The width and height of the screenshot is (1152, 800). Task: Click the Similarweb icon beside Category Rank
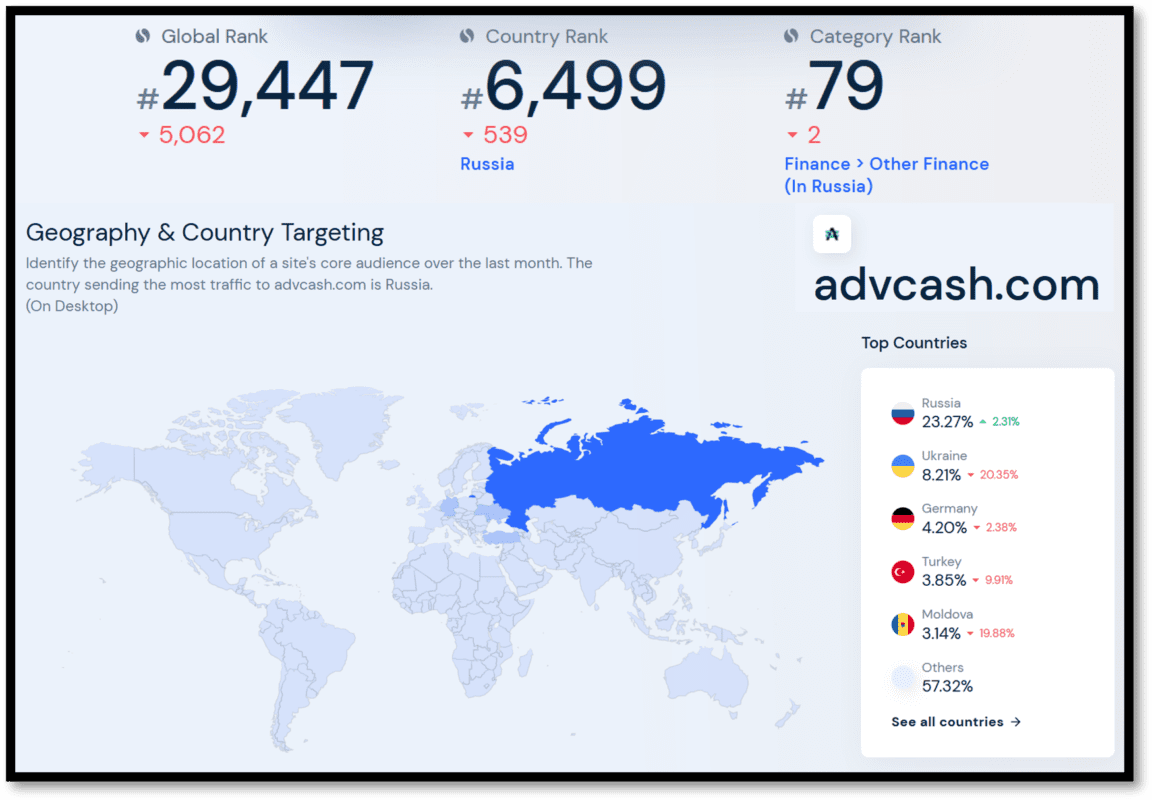tap(791, 36)
